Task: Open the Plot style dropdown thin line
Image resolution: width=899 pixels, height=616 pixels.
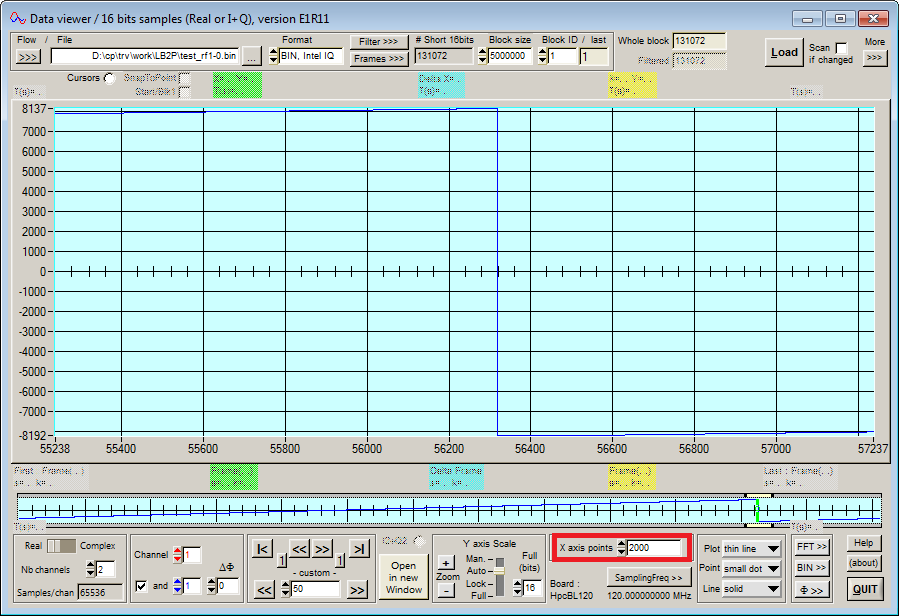Action: [752, 549]
